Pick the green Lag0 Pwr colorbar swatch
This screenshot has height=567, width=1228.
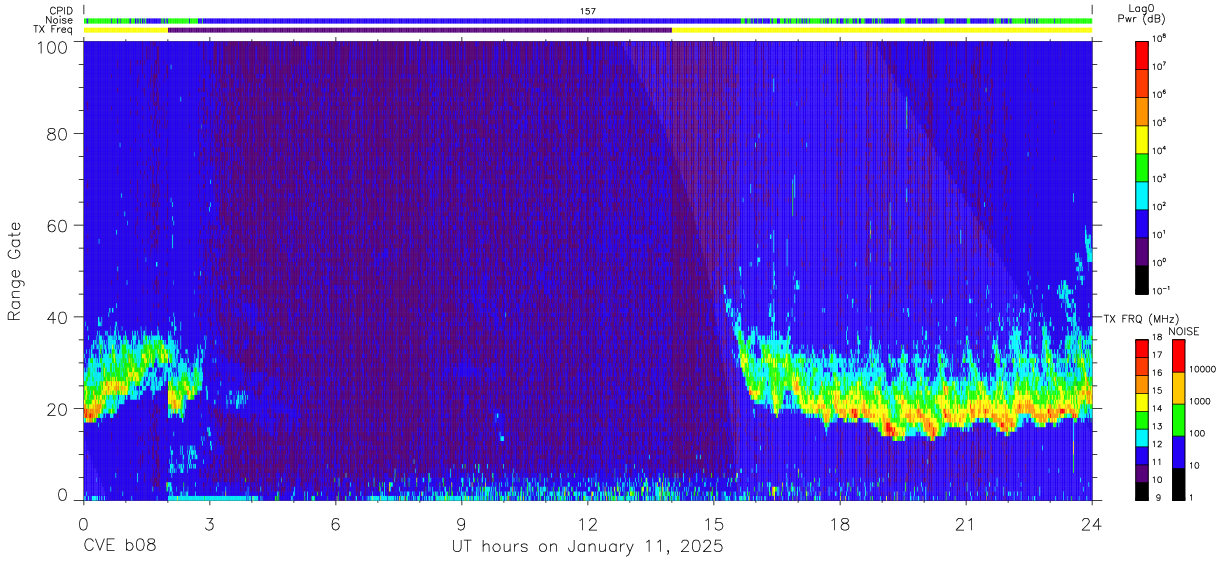pyautogui.click(x=1143, y=166)
